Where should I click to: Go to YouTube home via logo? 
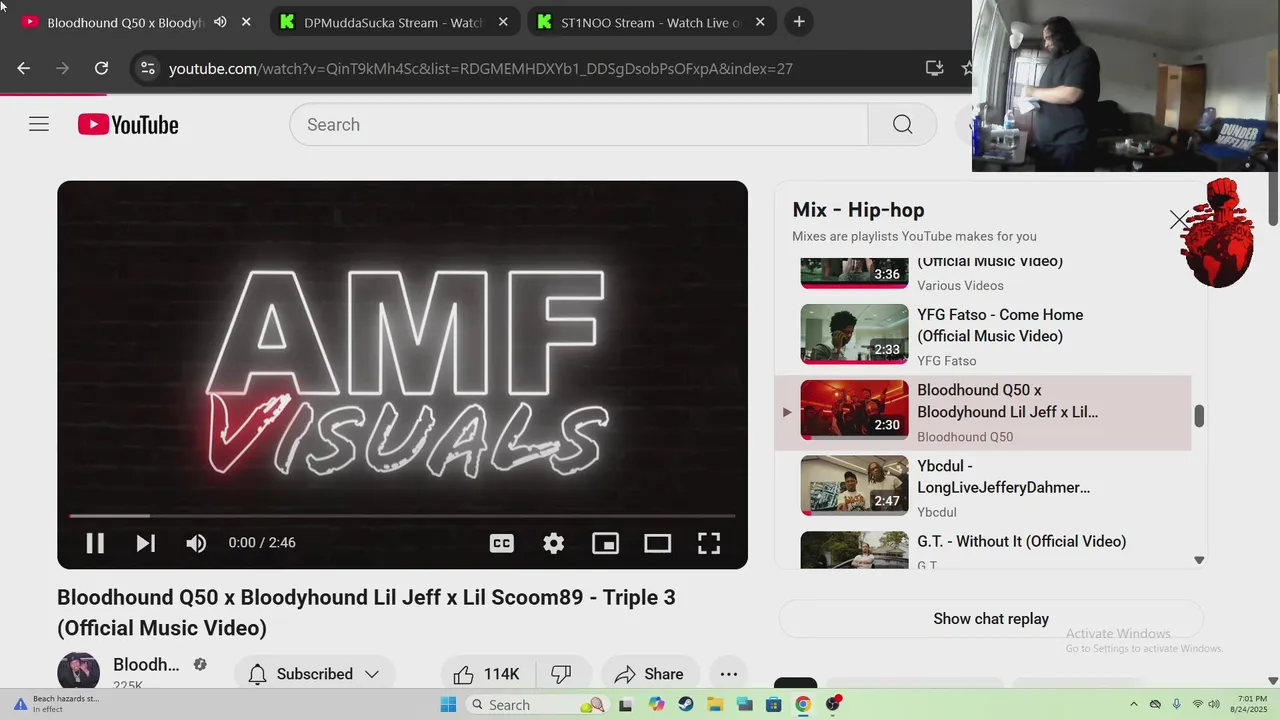click(128, 125)
